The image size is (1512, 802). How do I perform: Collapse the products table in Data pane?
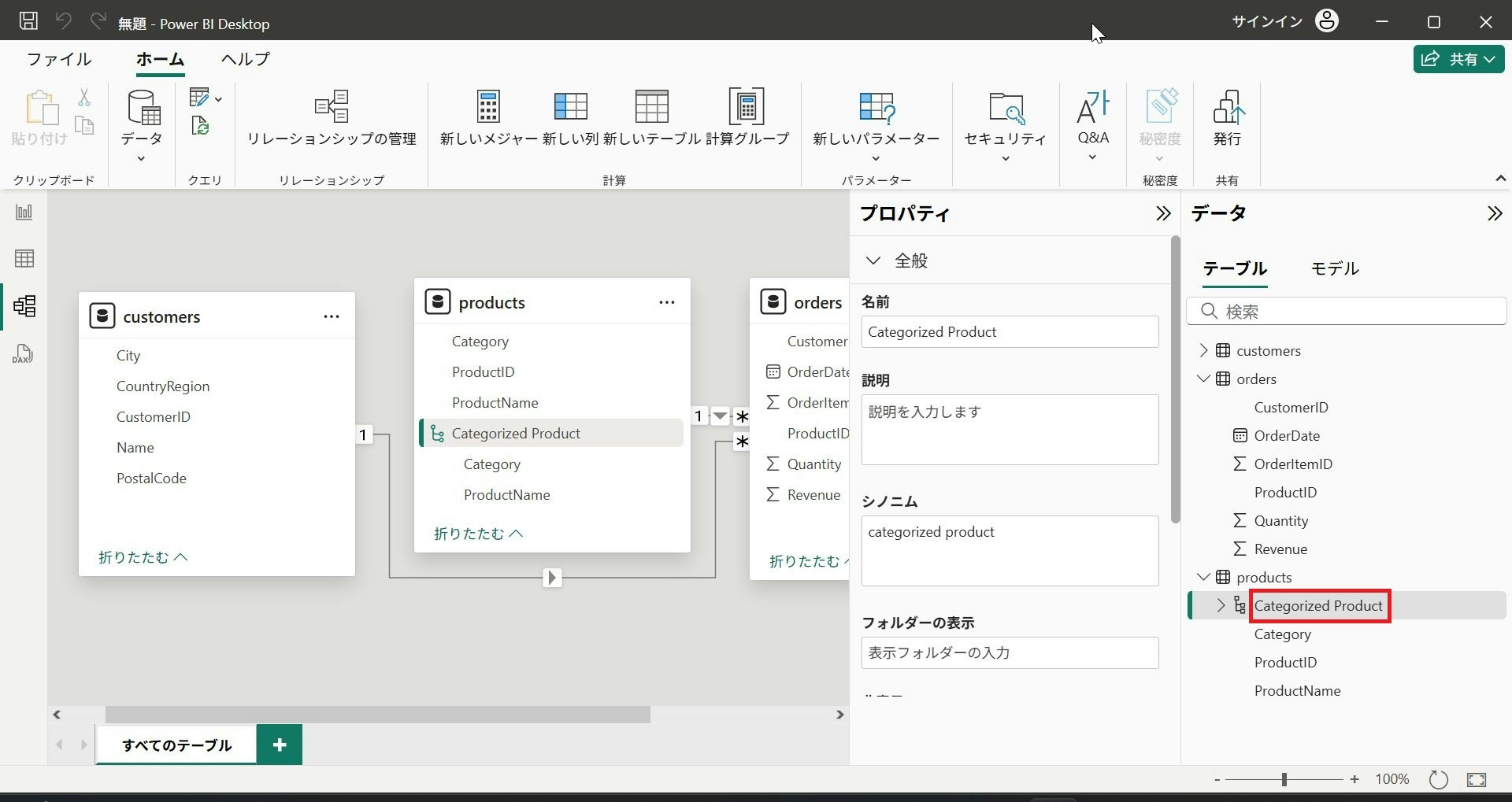pyautogui.click(x=1203, y=577)
